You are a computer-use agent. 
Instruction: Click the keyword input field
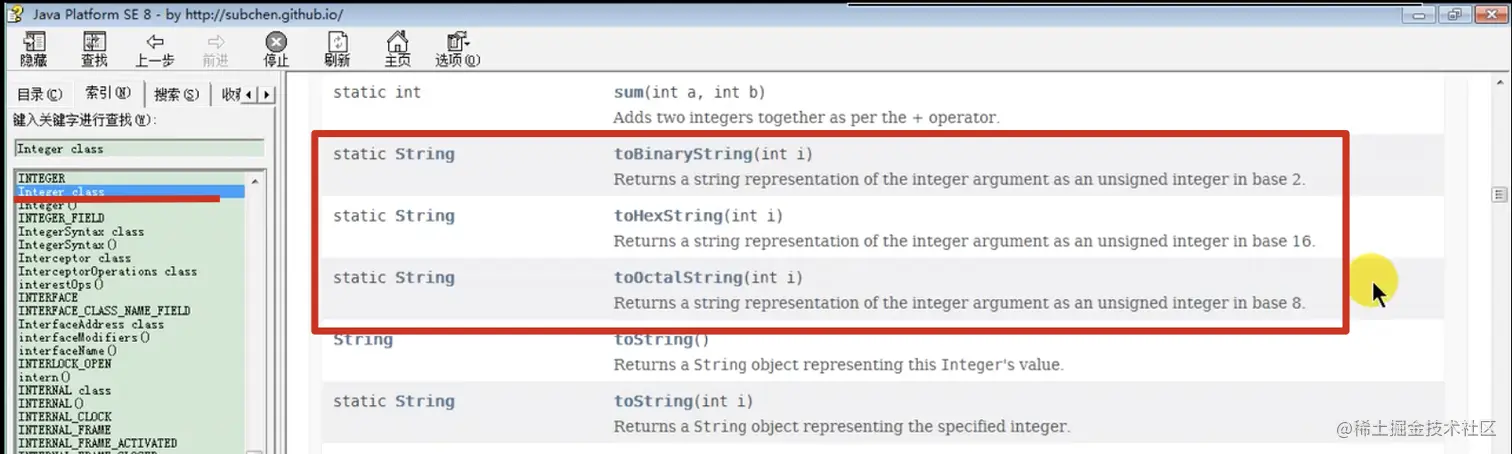click(139, 149)
